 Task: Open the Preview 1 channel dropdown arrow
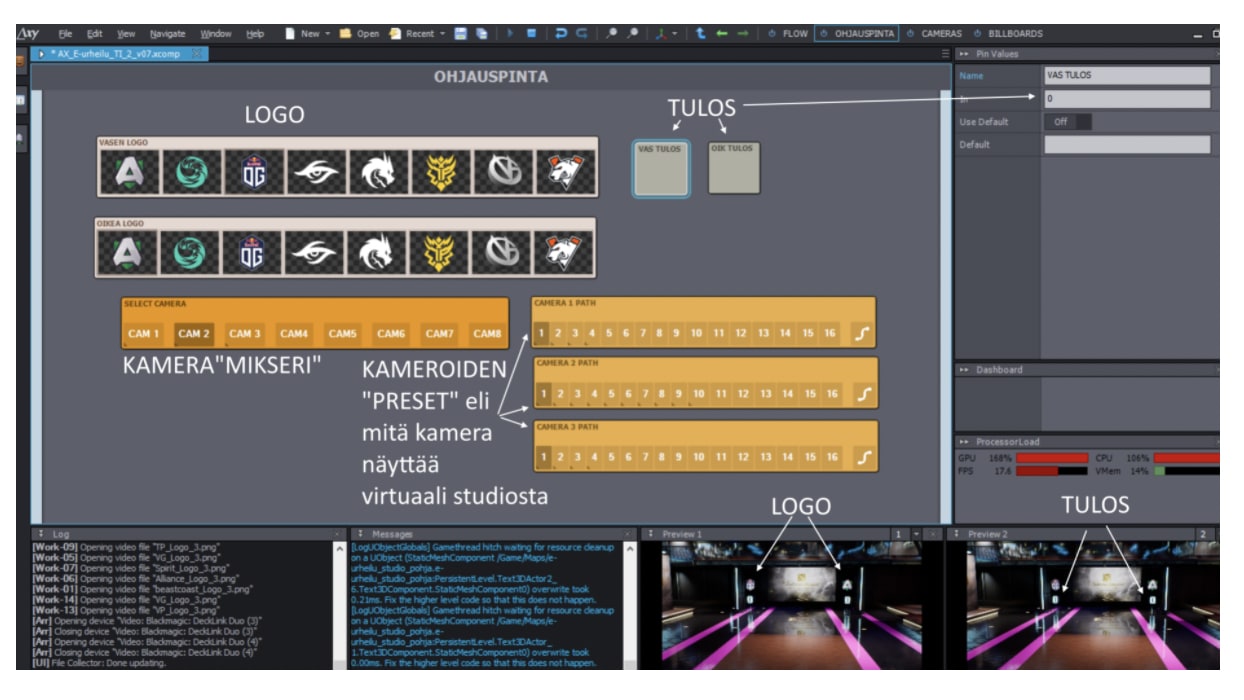(915, 534)
